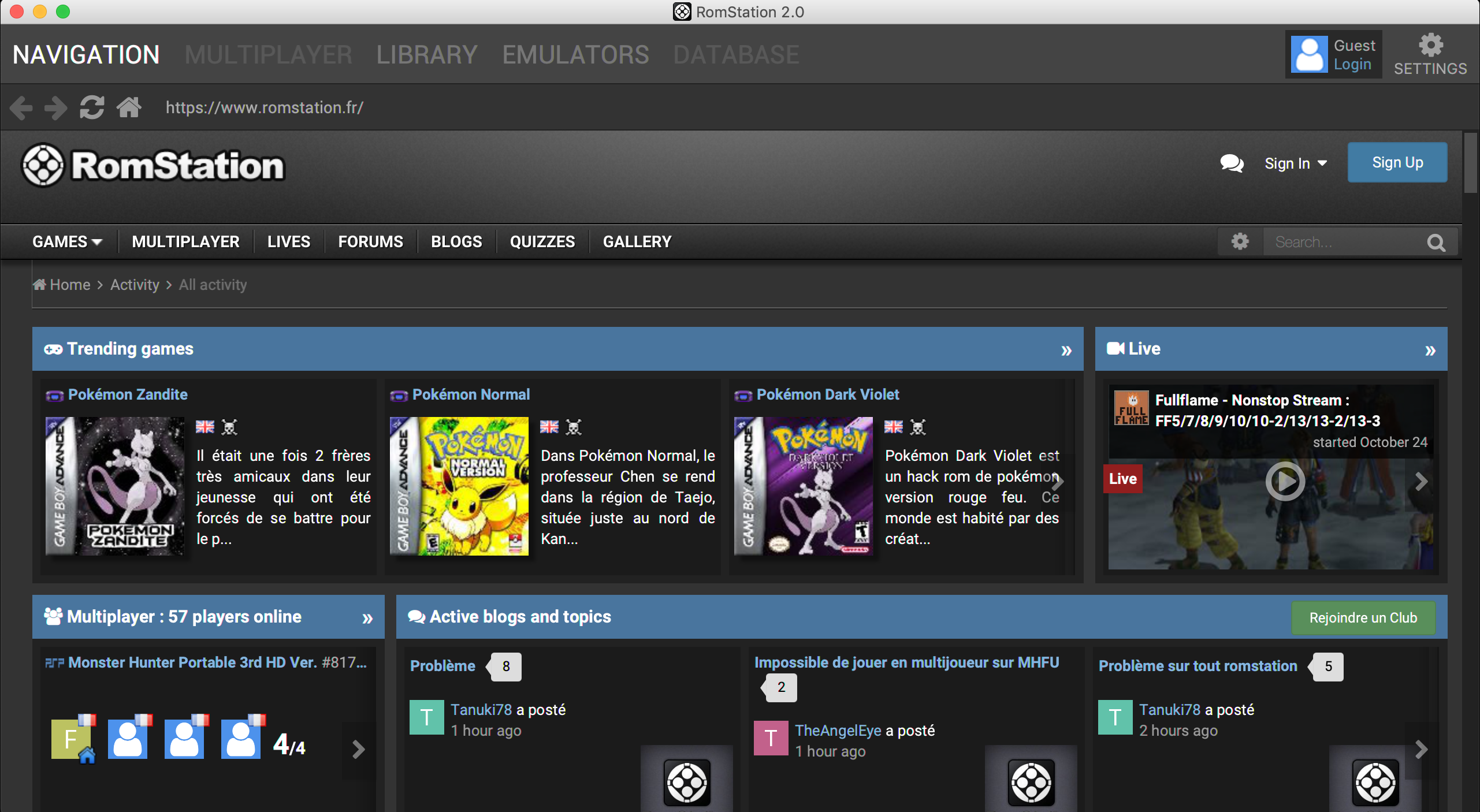Screen dimensions: 1480x812
Task: Open the site MULTIPLAYER menu item
Action: [185, 241]
